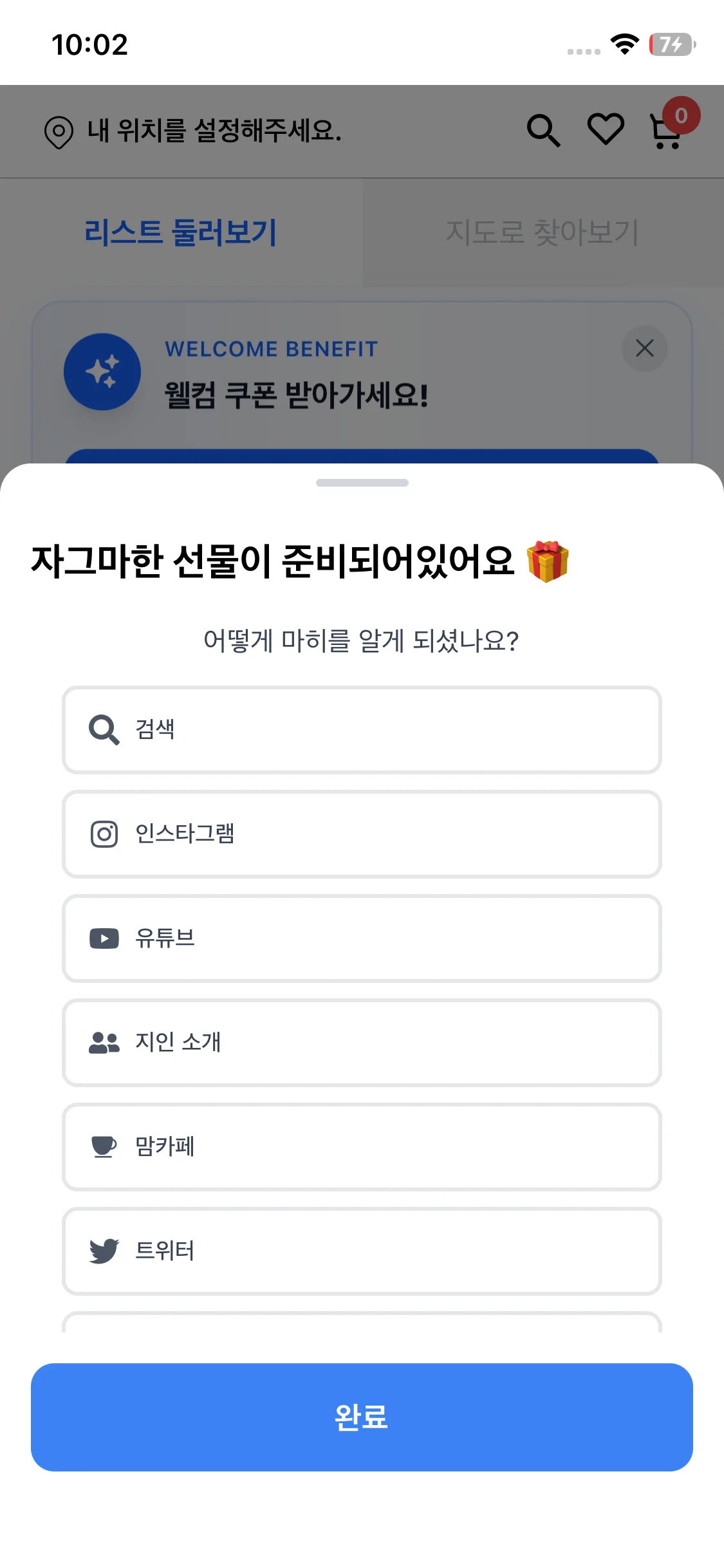Select the 유튜브 text option
724x1568 pixels.
click(165, 938)
